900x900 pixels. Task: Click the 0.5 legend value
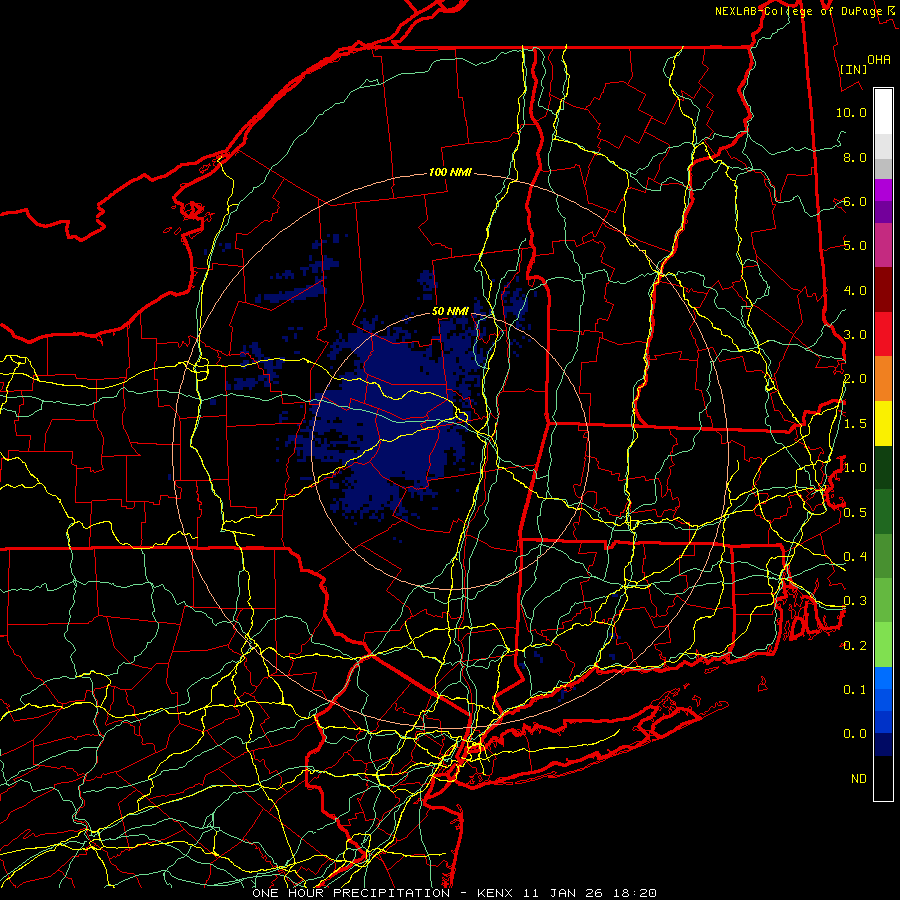(x=855, y=512)
